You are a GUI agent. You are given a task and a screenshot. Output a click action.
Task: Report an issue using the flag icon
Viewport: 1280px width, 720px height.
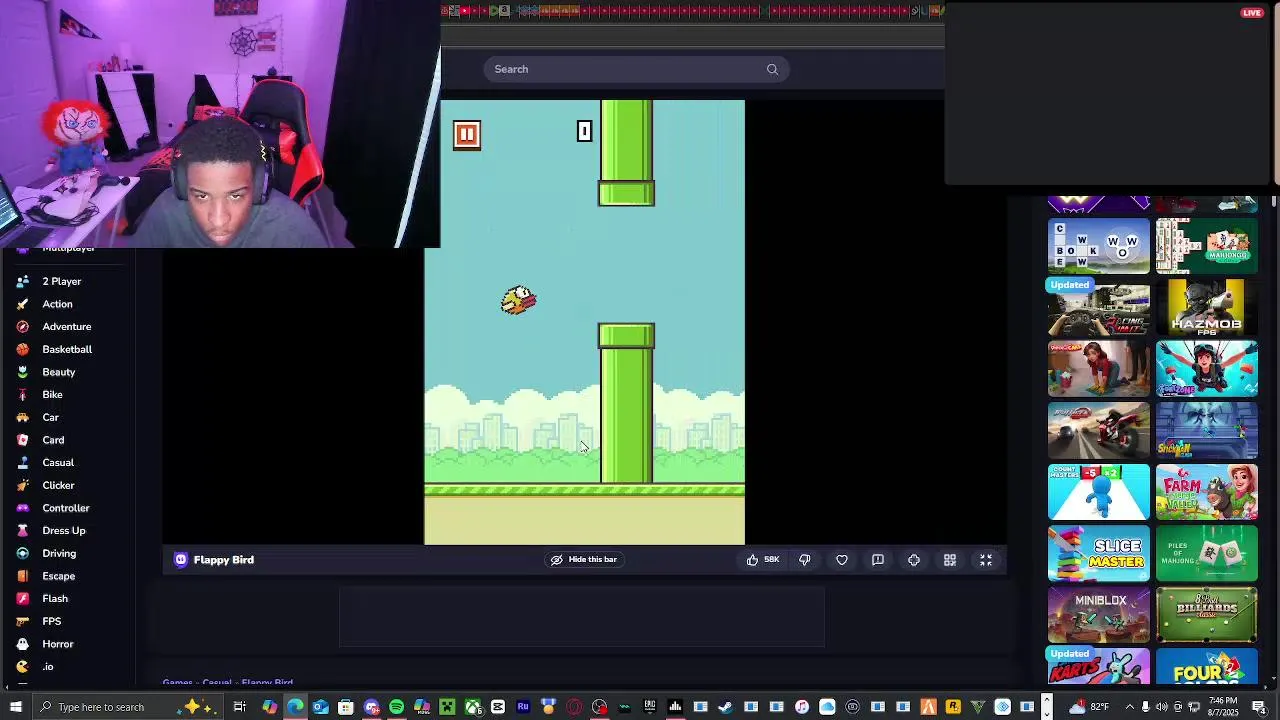(878, 560)
